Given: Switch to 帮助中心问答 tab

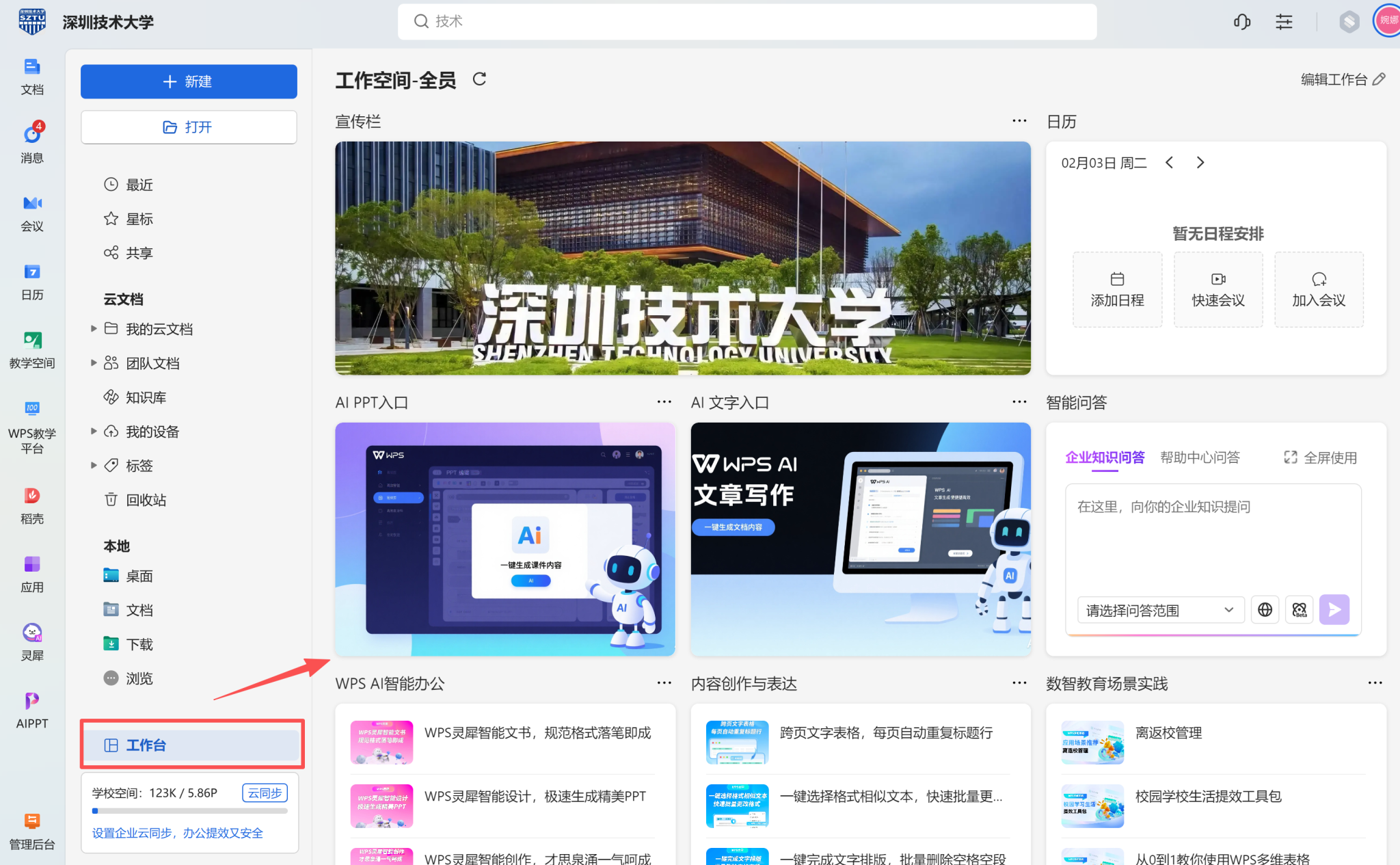Looking at the screenshot, I should (1200, 457).
